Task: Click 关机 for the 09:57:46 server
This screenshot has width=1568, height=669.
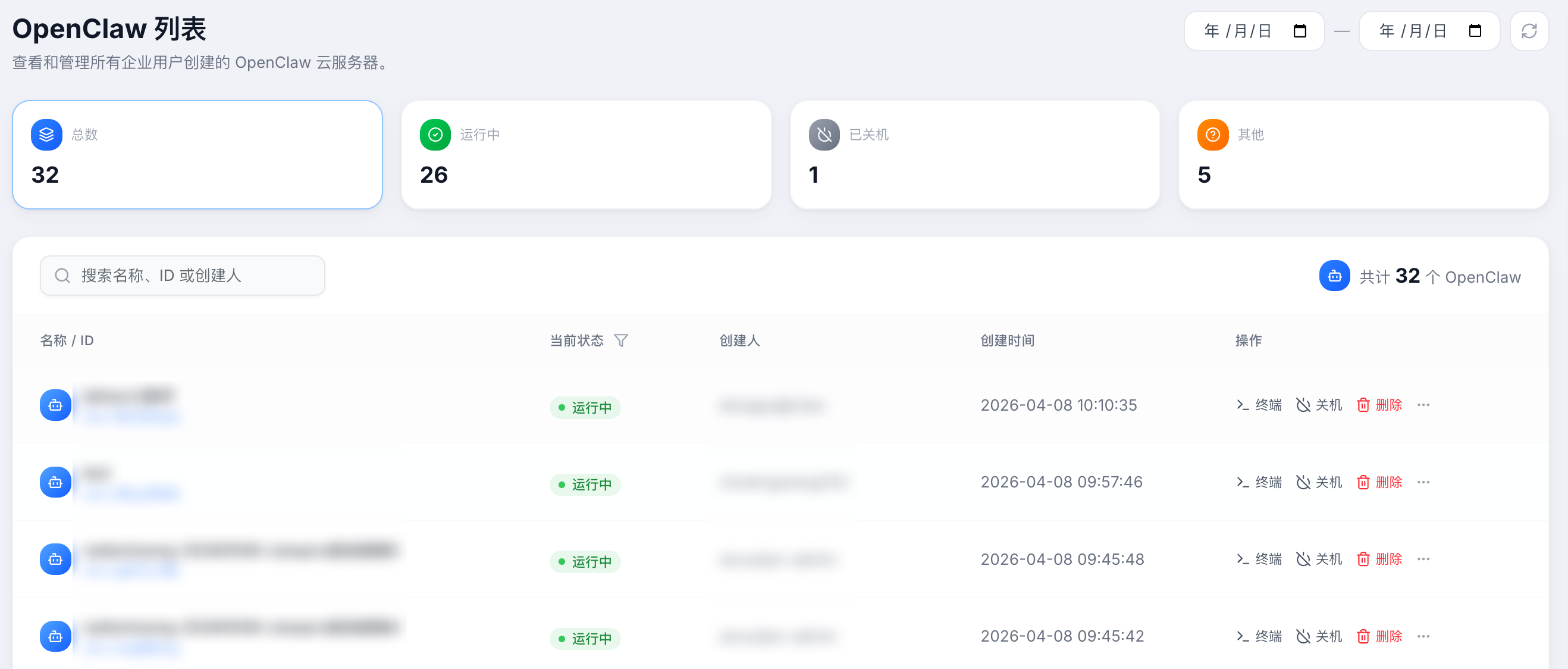Action: pyautogui.click(x=1318, y=482)
